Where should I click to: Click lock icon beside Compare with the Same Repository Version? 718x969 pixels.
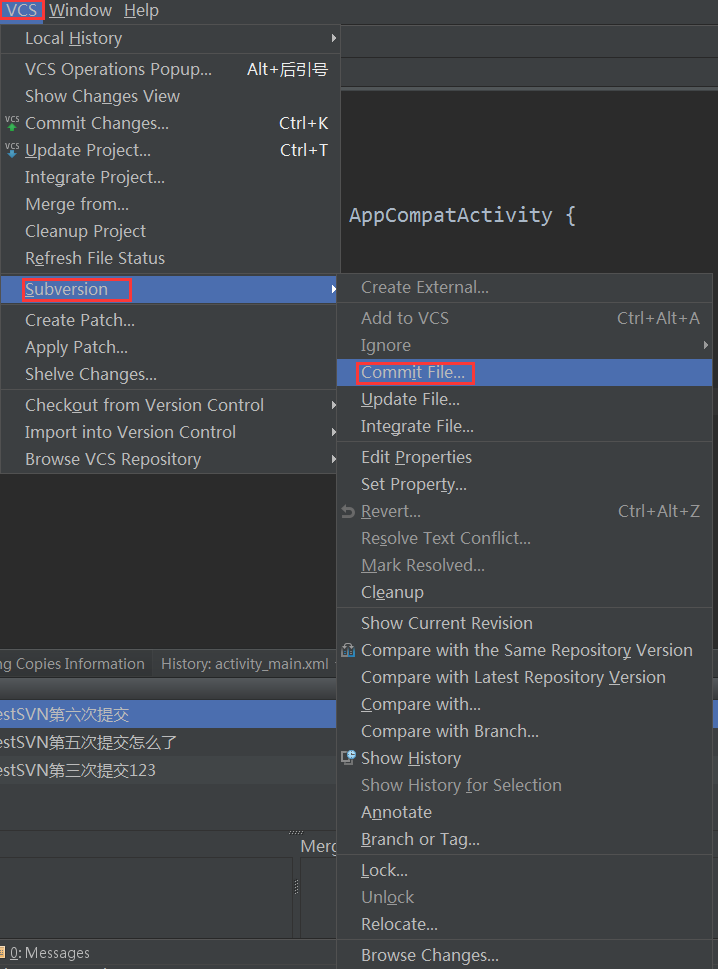347,650
